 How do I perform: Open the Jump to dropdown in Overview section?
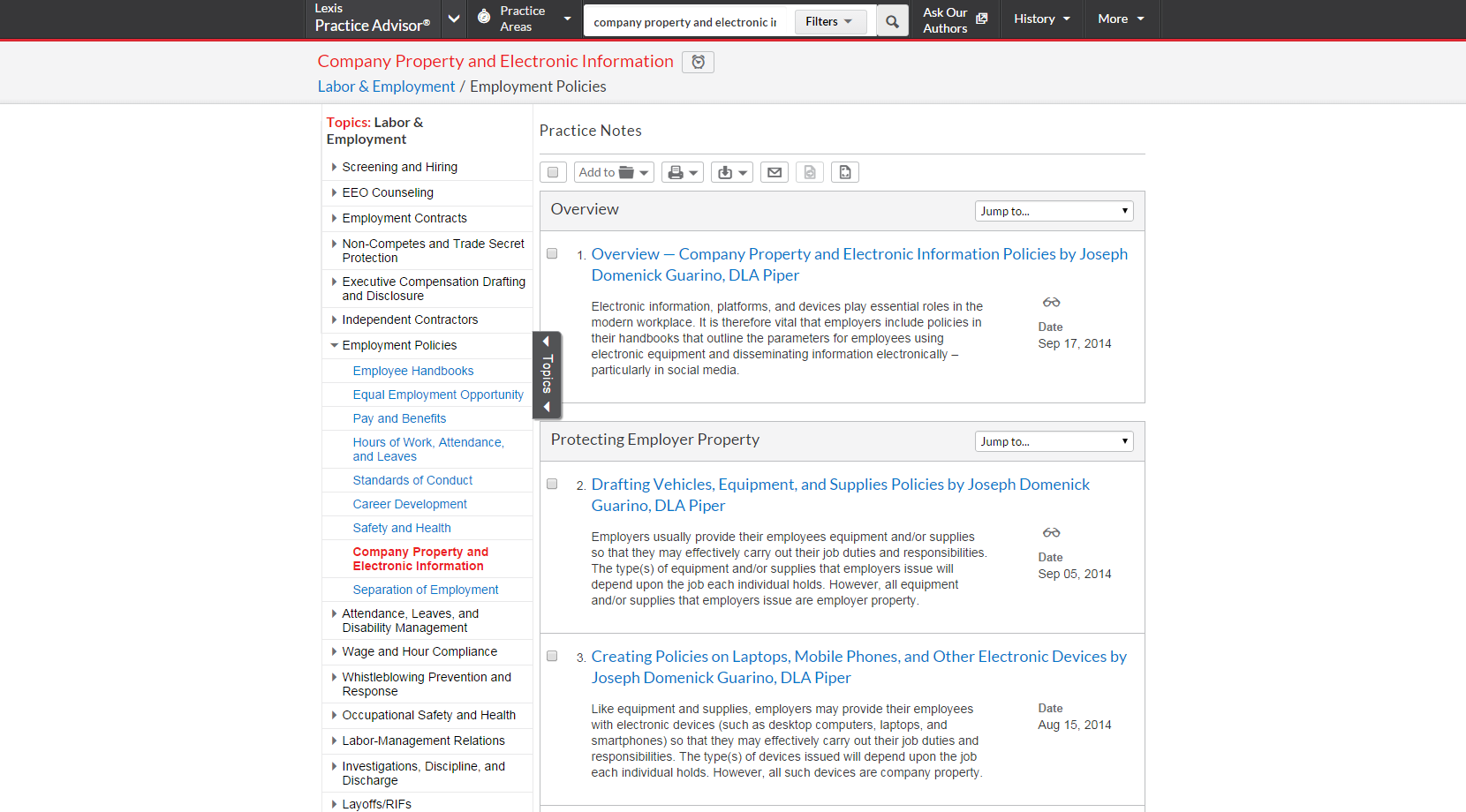[x=1054, y=211]
